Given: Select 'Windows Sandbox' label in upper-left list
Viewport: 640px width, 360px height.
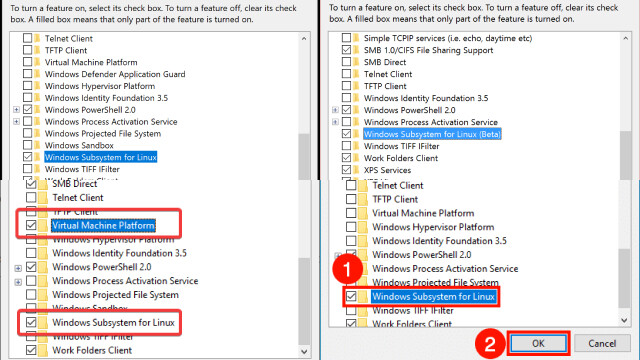Looking at the screenshot, I should [79, 145].
